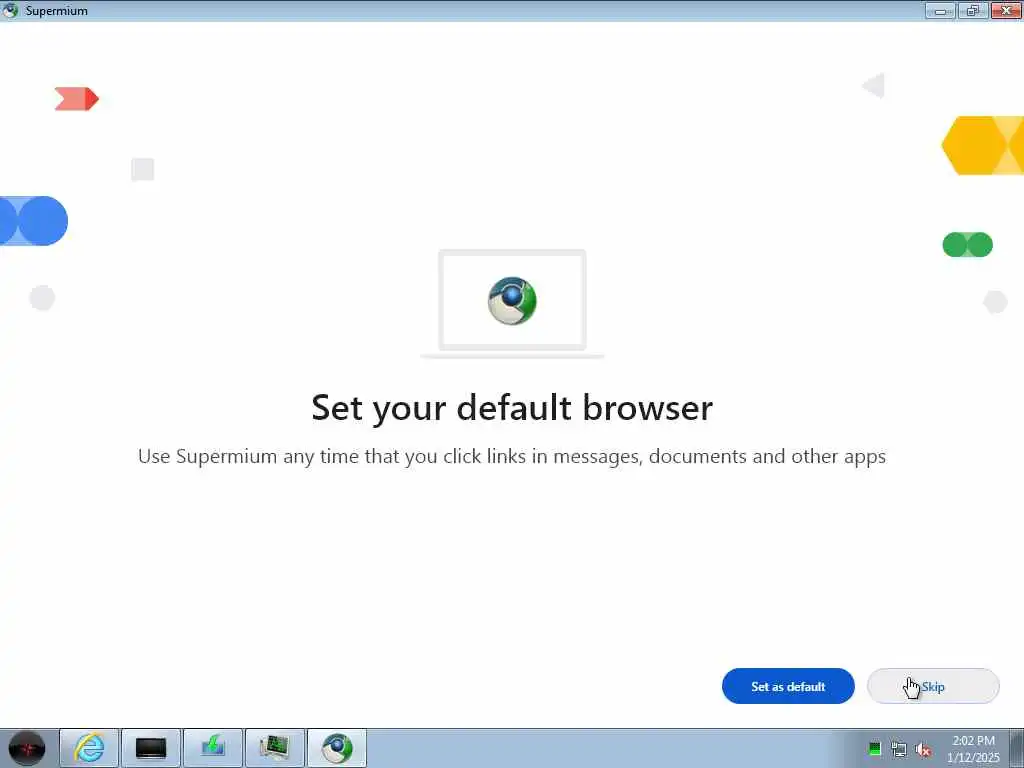Click the "Use Supermium any time" description
Image resolution: width=1024 pixels, height=768 pixels.
tap(512, 456)
